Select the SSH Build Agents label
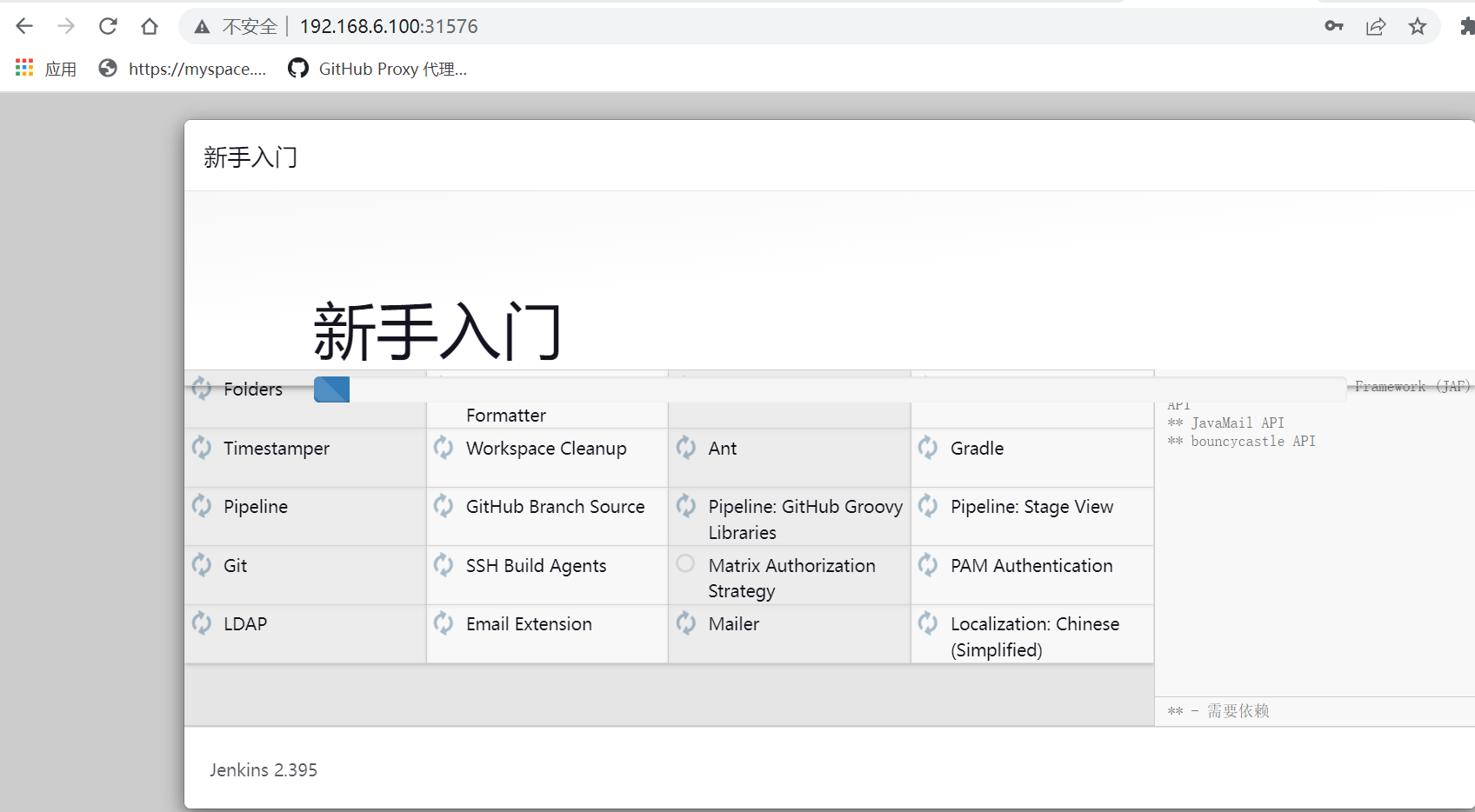The height and width of the screenshot is (812, 1475). [536, 566]
